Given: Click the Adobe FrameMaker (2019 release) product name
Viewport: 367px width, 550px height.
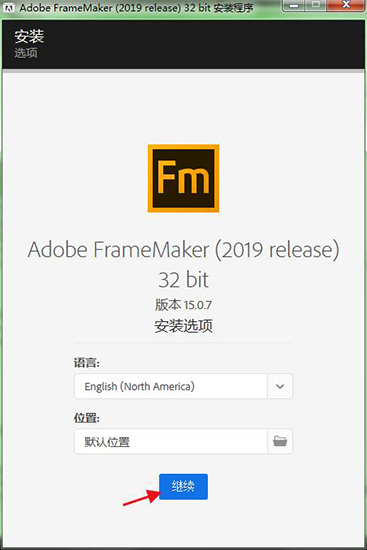Looking at the screenshot, I should click(184, 250).
